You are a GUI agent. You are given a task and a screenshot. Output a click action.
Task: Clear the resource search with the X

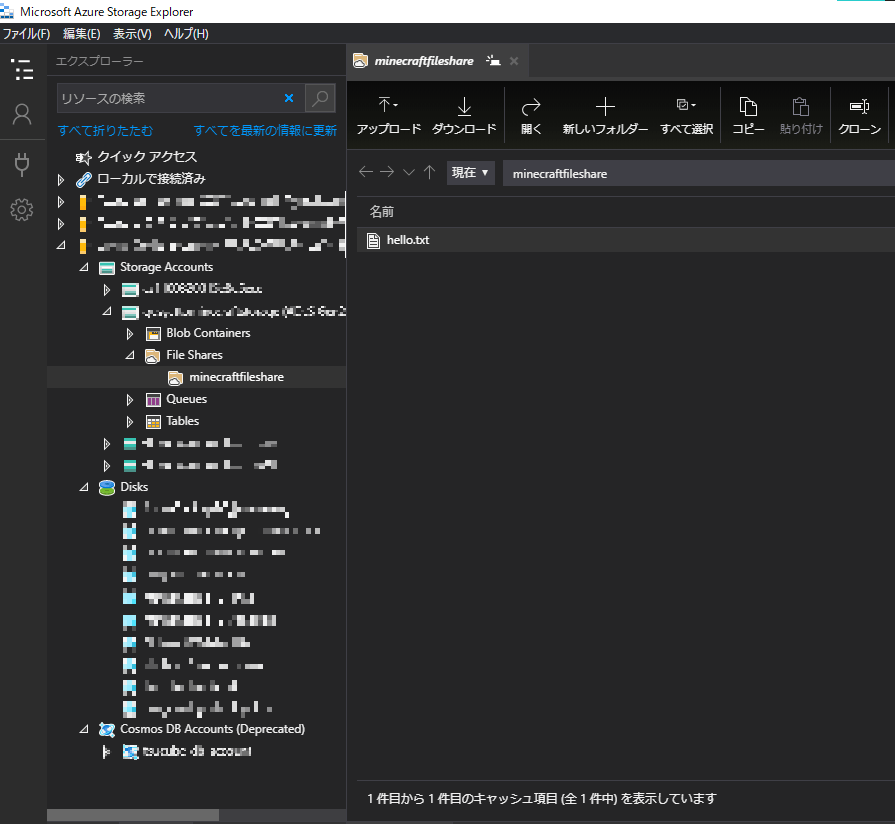pyautogui.click(x=289, y=98)
